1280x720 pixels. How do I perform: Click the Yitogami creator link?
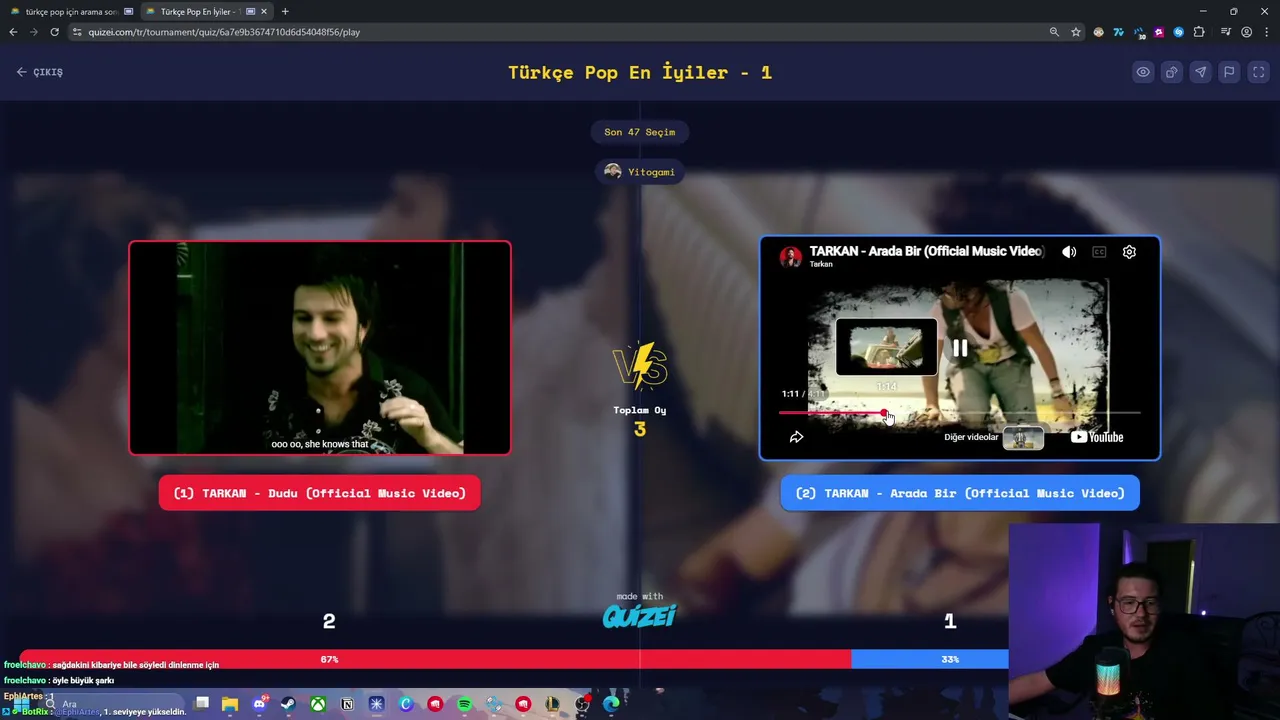(x=640, y=172)
